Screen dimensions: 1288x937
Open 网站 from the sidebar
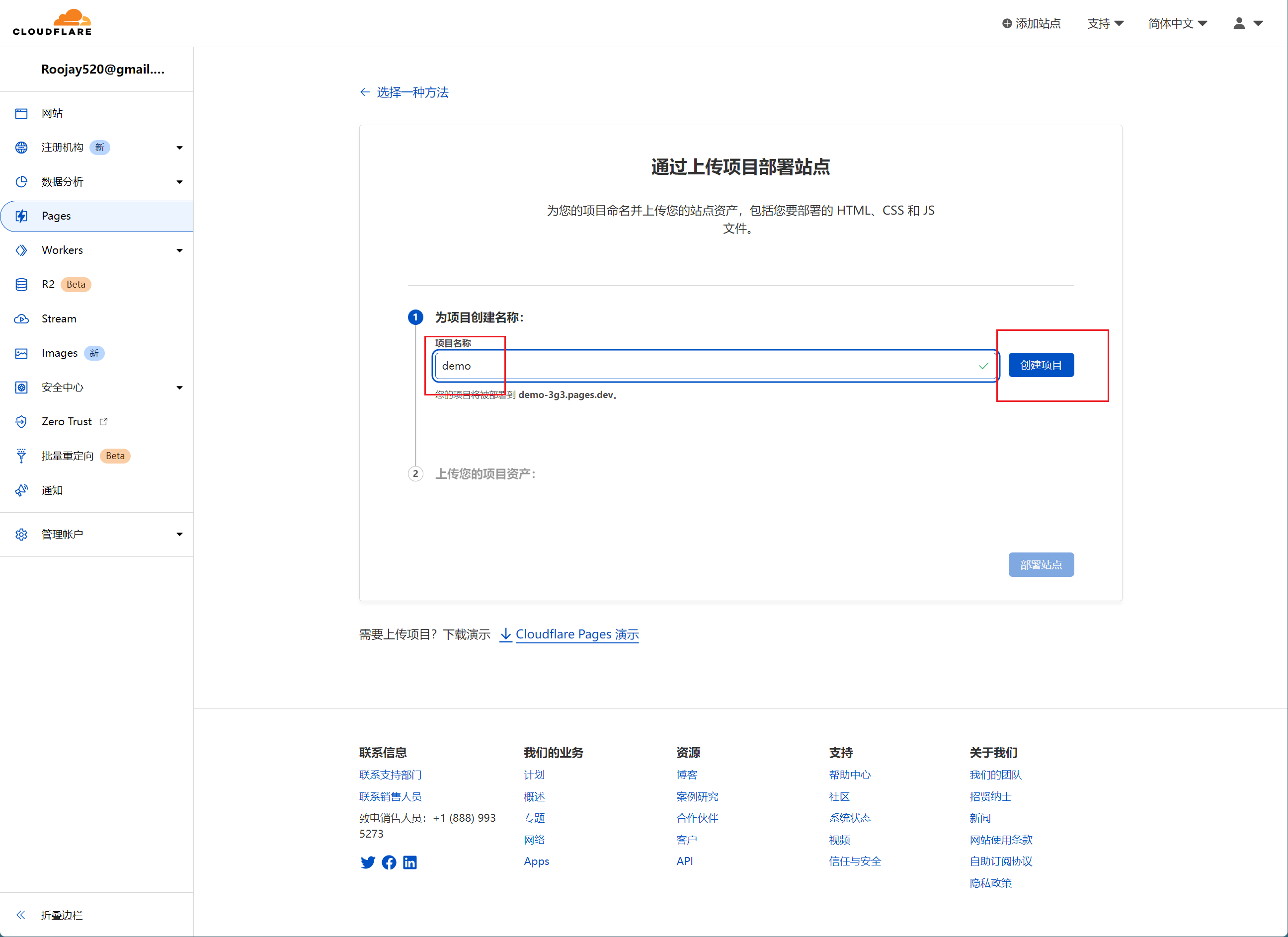tap(52, 113)
